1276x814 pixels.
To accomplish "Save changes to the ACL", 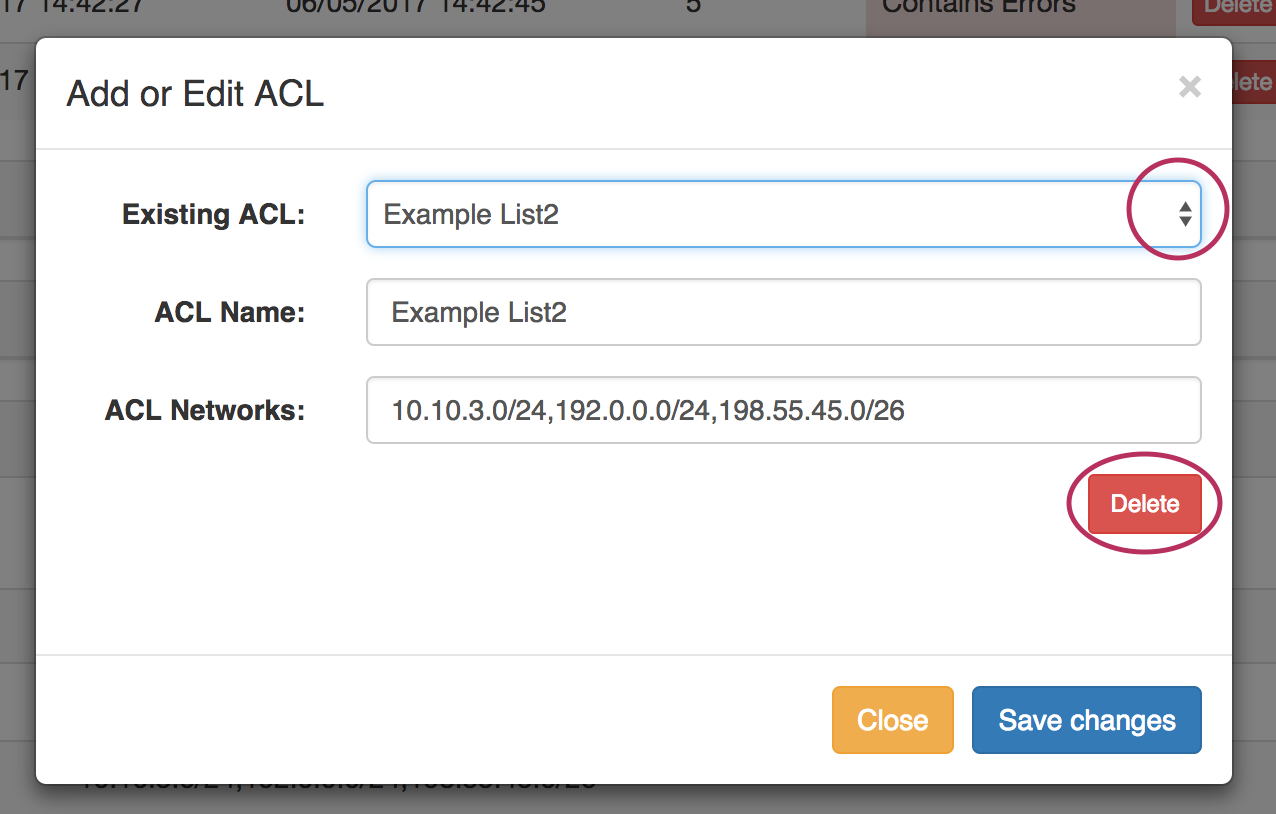I will point(1086,720).
